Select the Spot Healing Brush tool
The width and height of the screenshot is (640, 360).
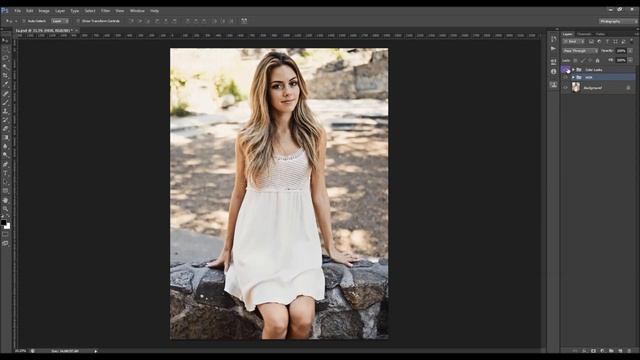click(x=5, y=94)
